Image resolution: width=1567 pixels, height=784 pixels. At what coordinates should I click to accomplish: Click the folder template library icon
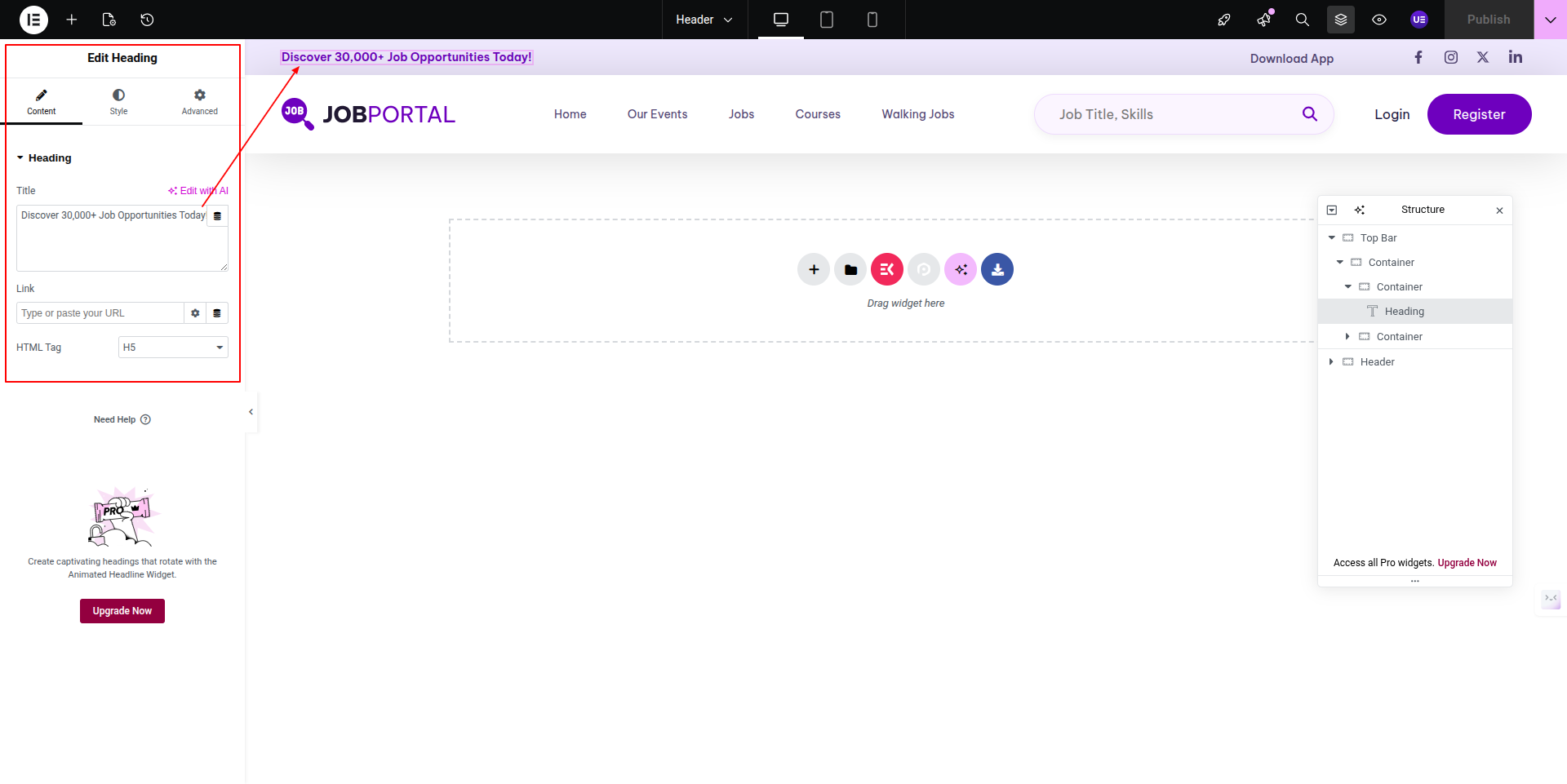[x=850, y=270]
